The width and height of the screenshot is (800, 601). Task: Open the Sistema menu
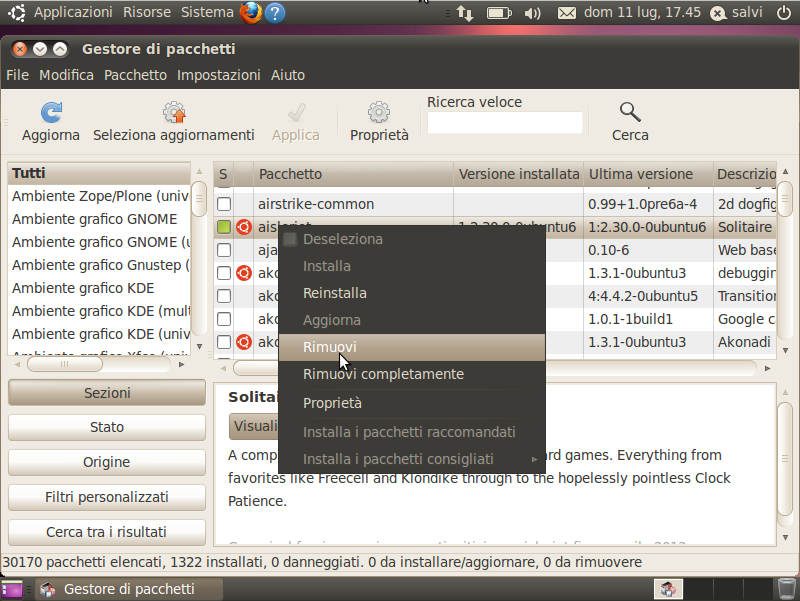(207, 12)
